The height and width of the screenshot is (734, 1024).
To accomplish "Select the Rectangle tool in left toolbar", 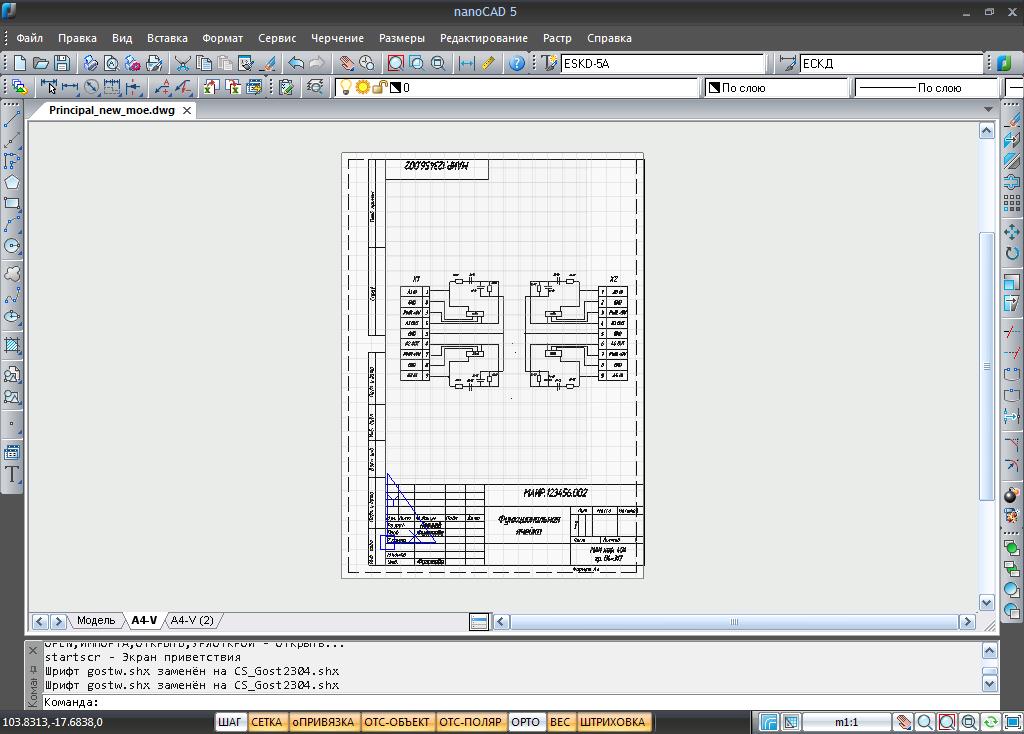I will [x=12, y=203].
